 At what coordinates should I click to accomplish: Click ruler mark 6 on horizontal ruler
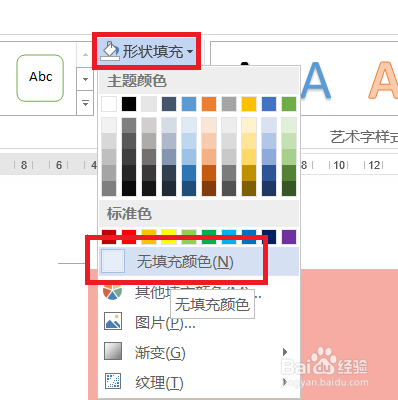[59, 165]
